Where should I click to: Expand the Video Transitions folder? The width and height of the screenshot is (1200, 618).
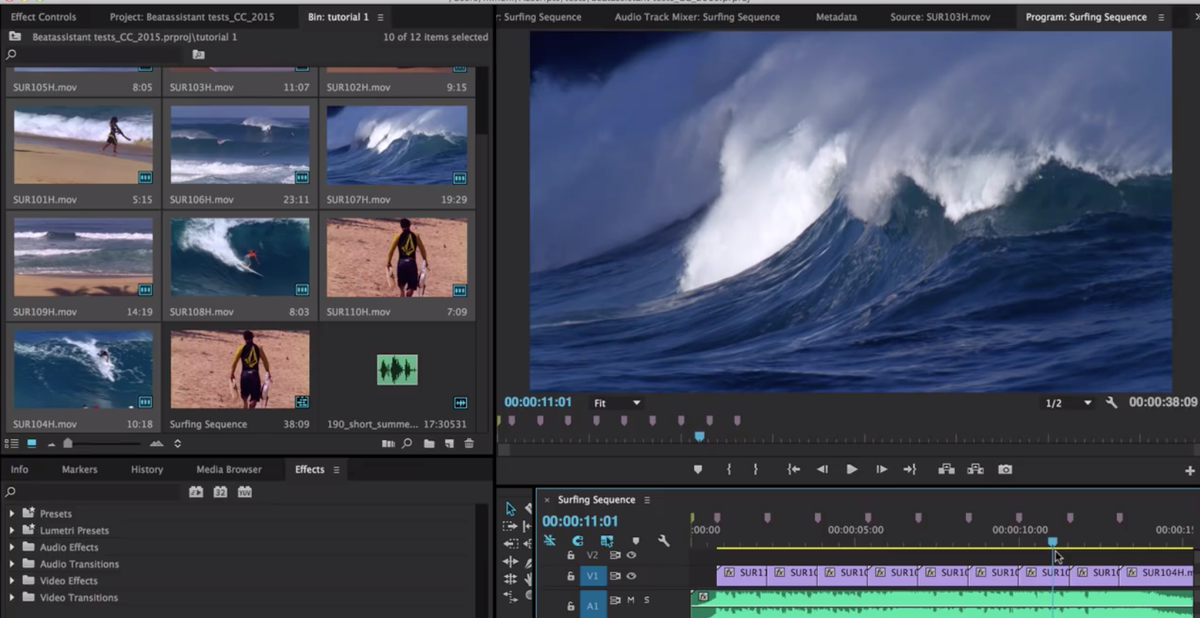coord(12,598)
